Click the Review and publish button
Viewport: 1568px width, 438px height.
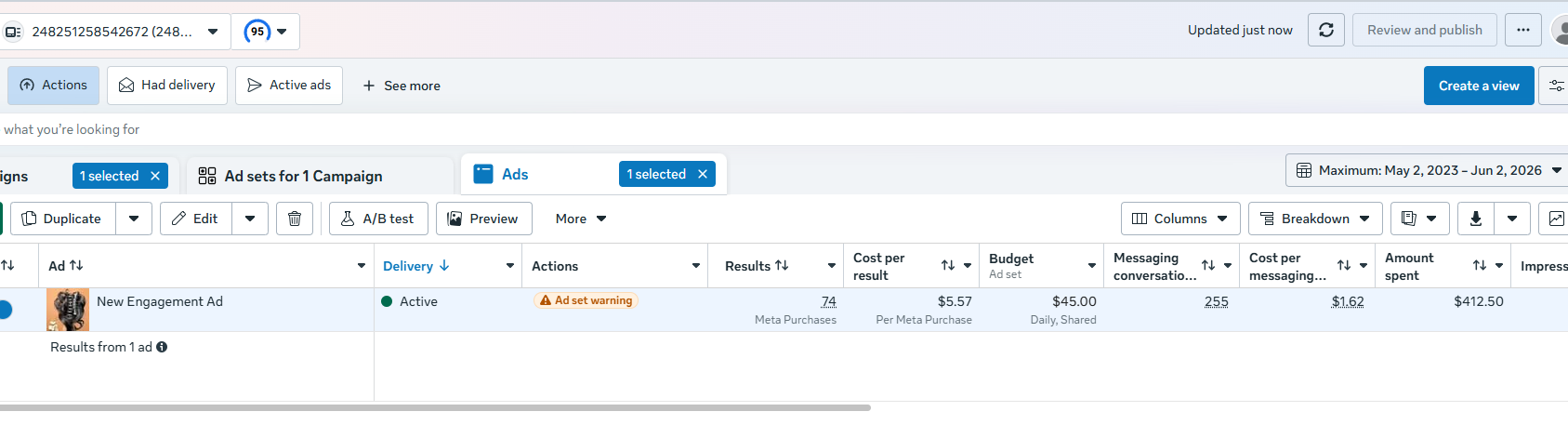1425,30
